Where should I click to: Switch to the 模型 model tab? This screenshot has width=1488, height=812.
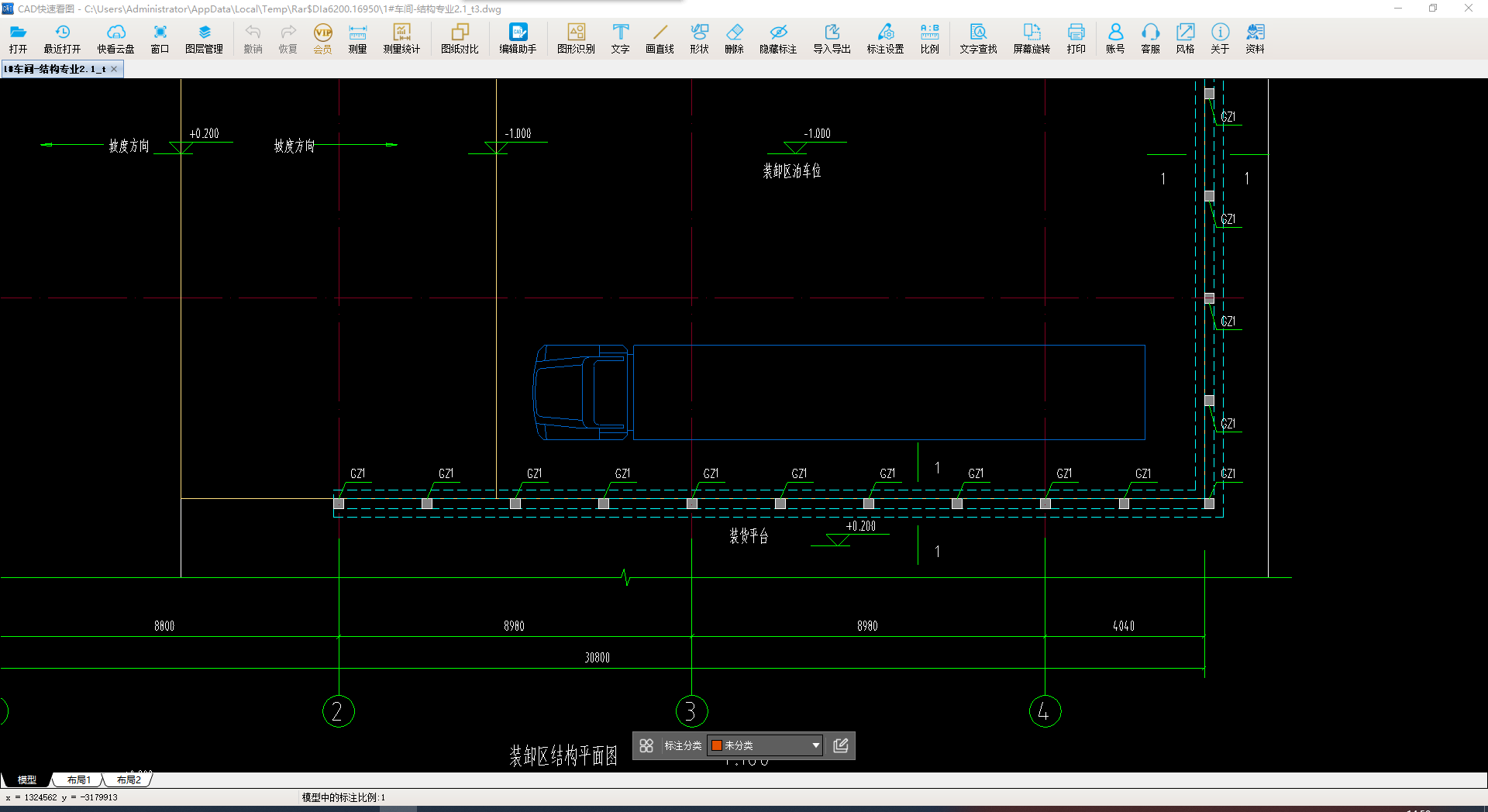pyautogui.click(x=27, y=779)
